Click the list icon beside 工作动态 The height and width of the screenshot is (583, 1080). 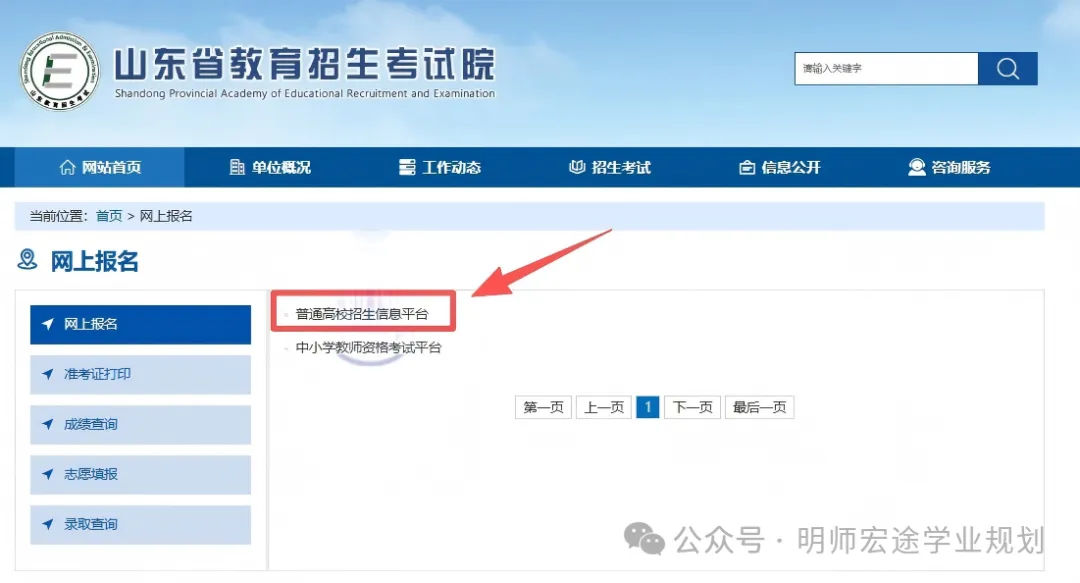pos(407,167)
